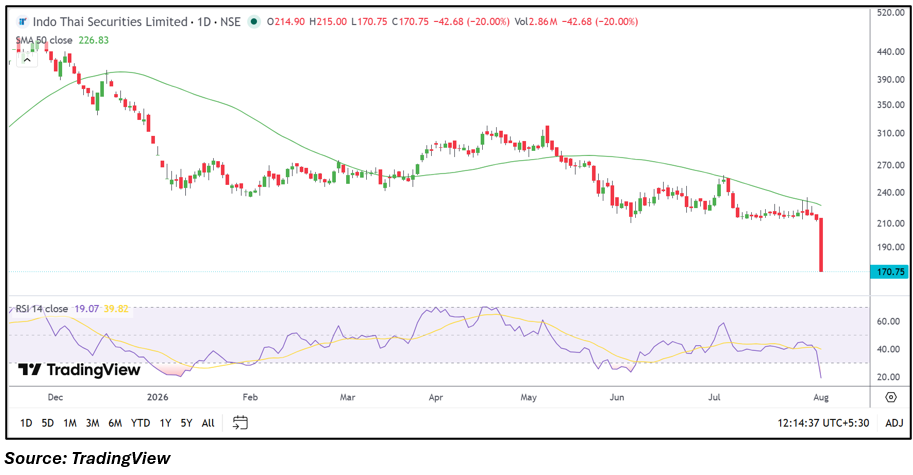Screen dimensions: 913x475
Task: Click the RSI 20.00 axis label
Action: click(x=889, y=377)
